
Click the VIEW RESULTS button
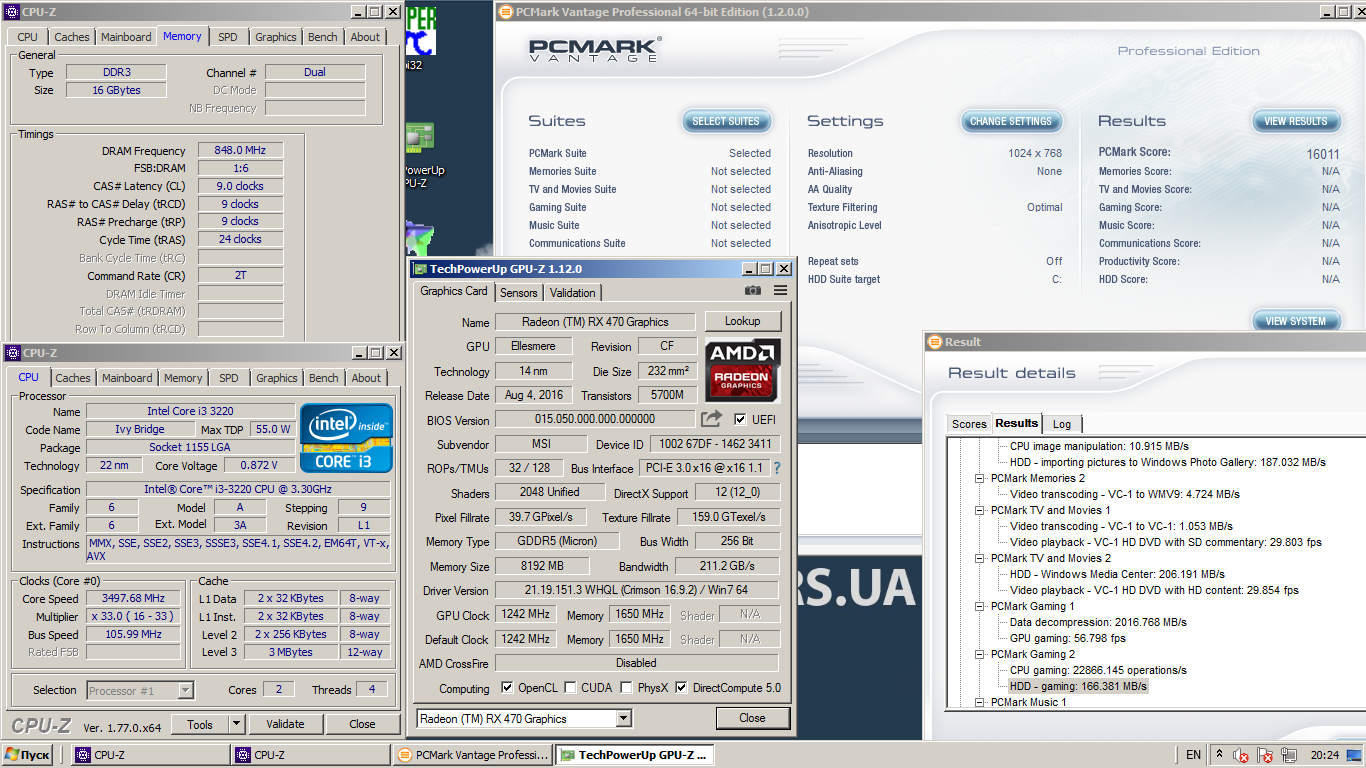(1296, 121)
